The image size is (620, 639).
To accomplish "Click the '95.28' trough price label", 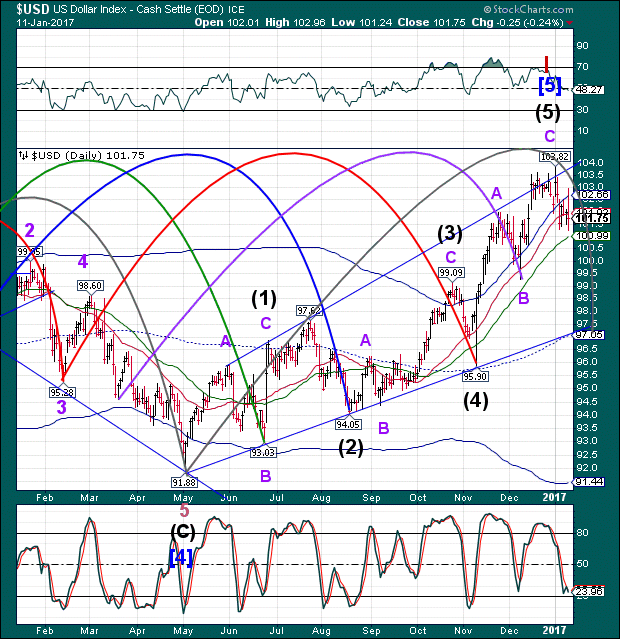I will [62, 392].
